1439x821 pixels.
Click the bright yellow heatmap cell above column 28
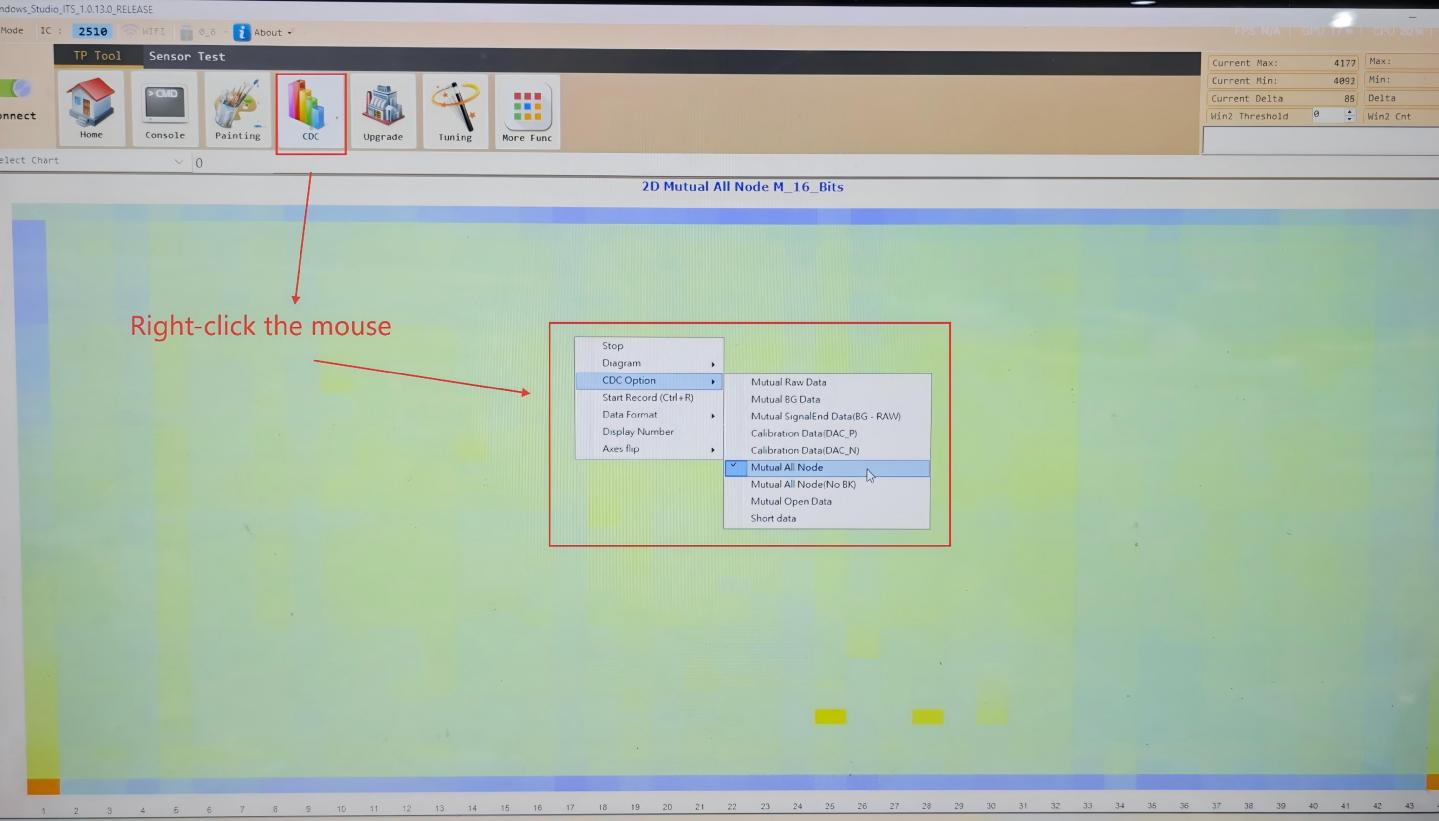927,717
